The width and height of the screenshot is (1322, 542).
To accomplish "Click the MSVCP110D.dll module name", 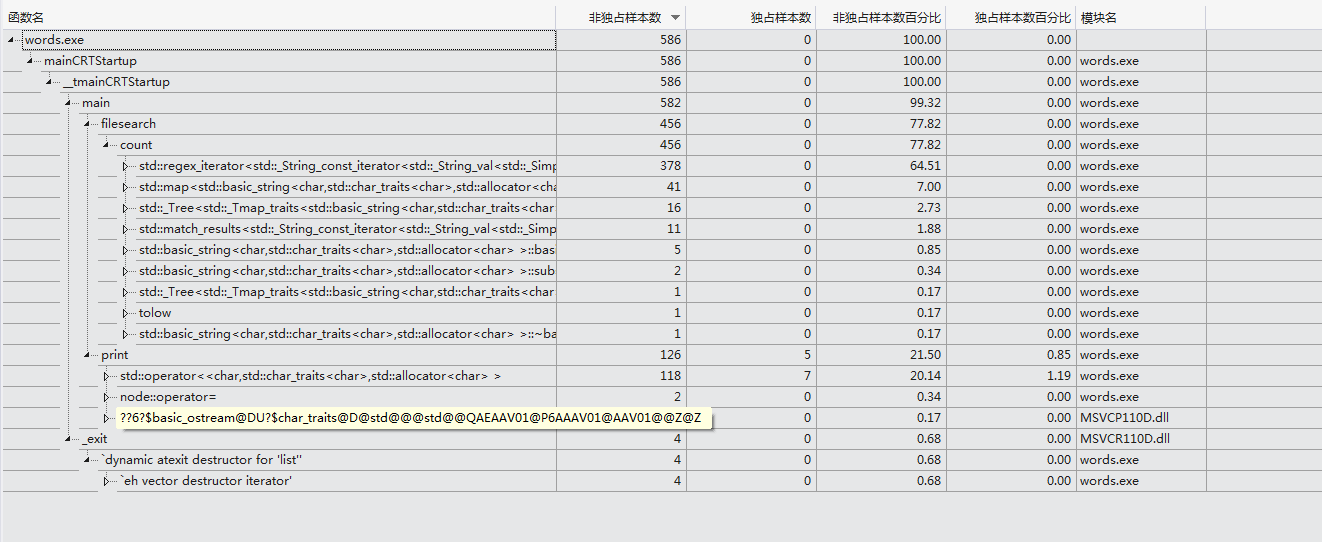I will (1125, 418).
